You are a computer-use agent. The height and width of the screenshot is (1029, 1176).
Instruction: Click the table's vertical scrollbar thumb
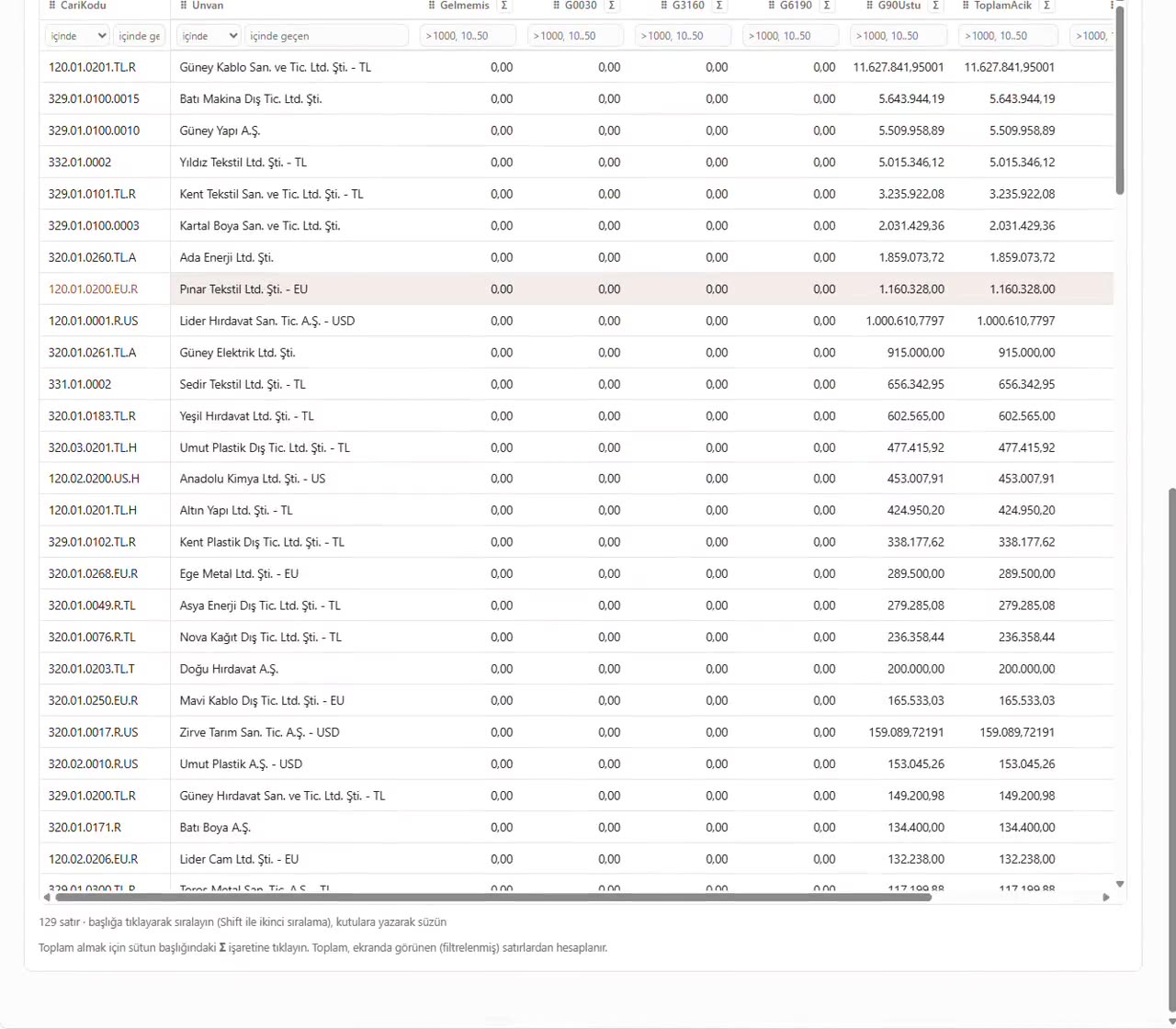1120,100
